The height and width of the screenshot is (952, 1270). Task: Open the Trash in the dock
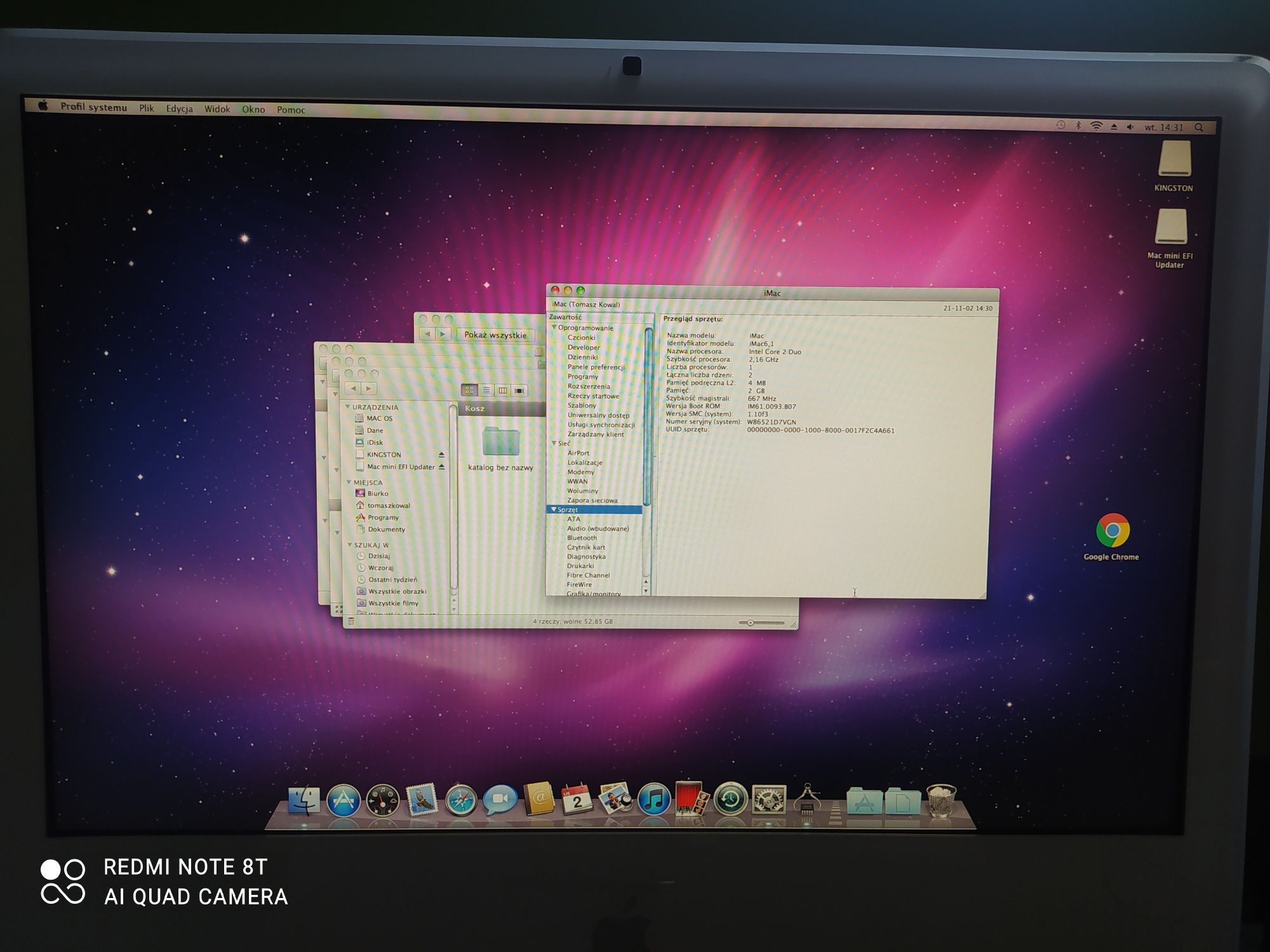[941, 800]
